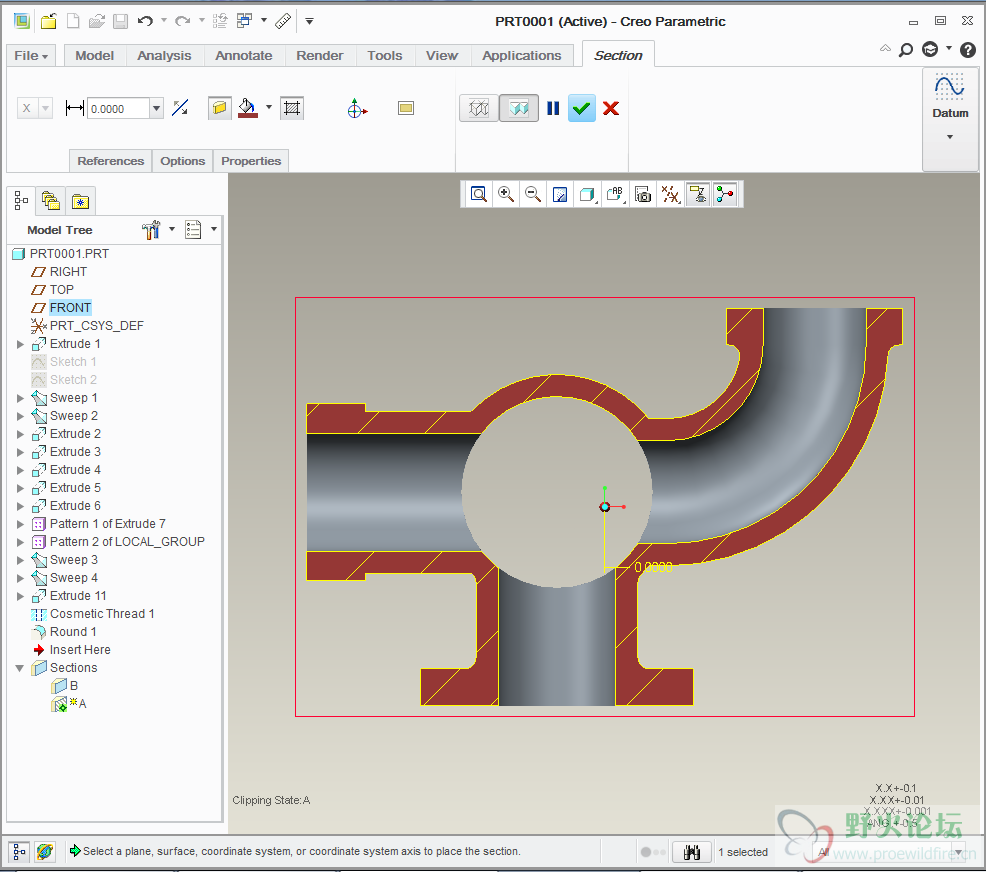
Task: Open Model Tree settings hammer icon
Action: click(151, 230)
